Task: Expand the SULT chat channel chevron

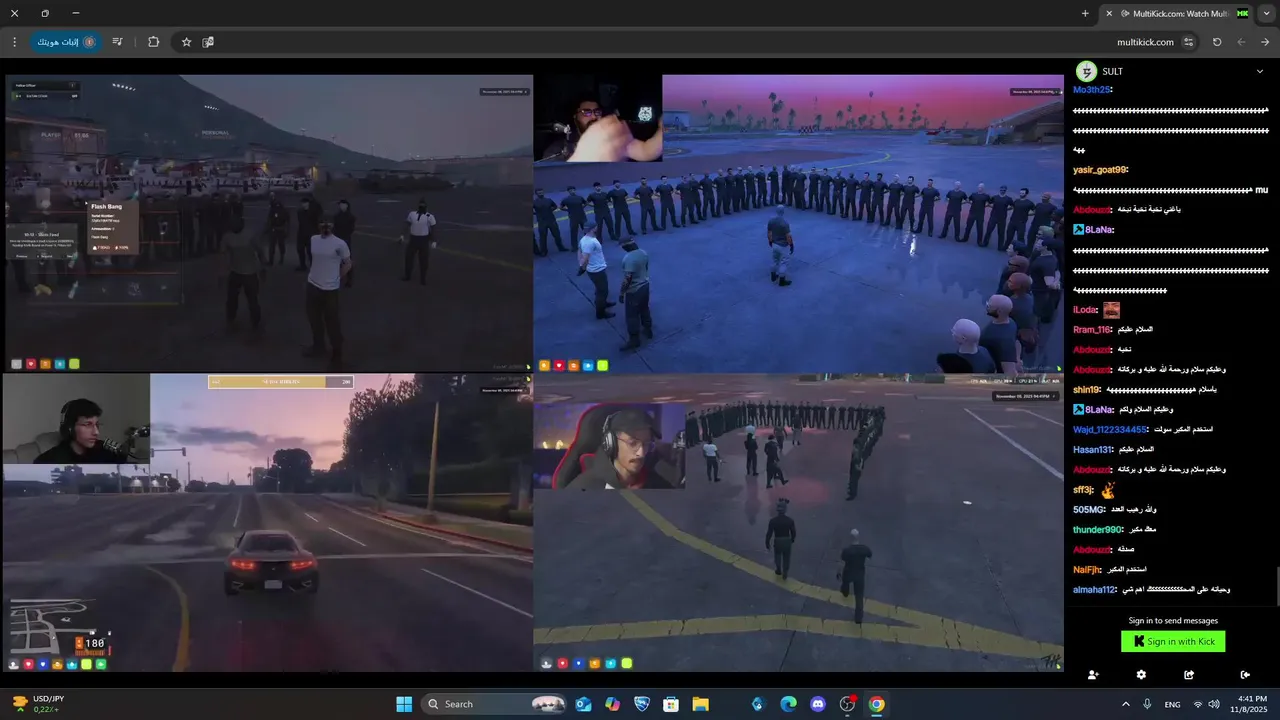Action: 1259,71
